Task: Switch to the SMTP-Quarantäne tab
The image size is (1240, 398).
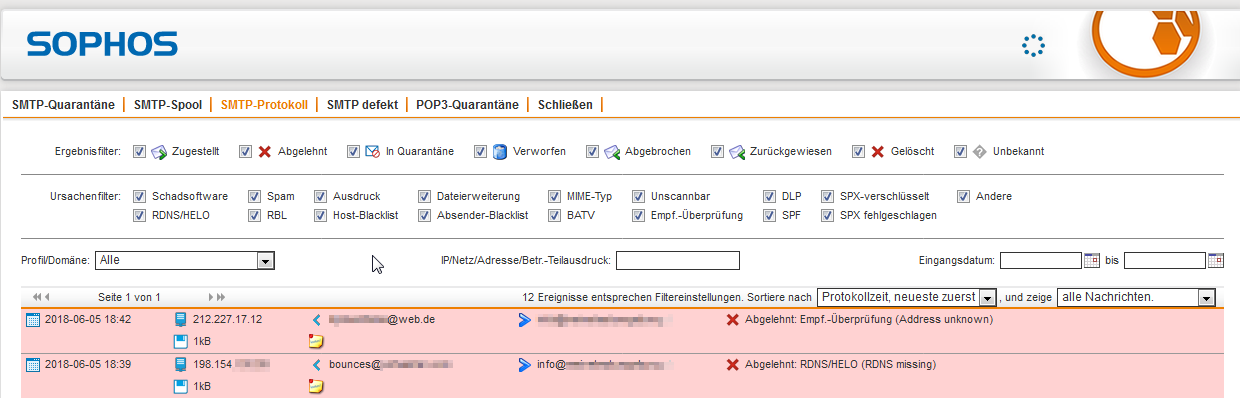Action: 62,104
